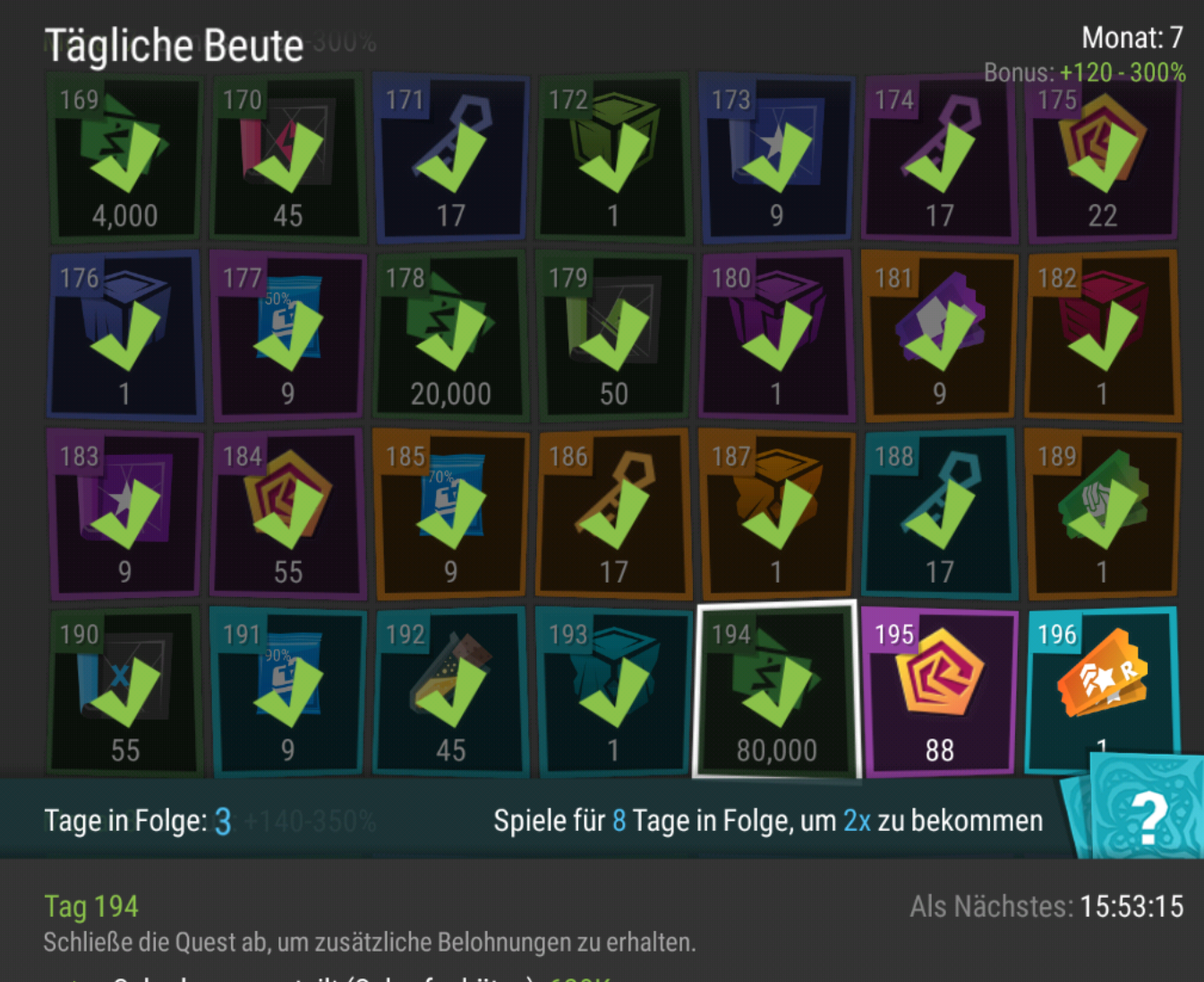This screenshot has height=982, width=1204.
Task: Click the Als Nächstes countdown timer
Action: pos(1046,906)
